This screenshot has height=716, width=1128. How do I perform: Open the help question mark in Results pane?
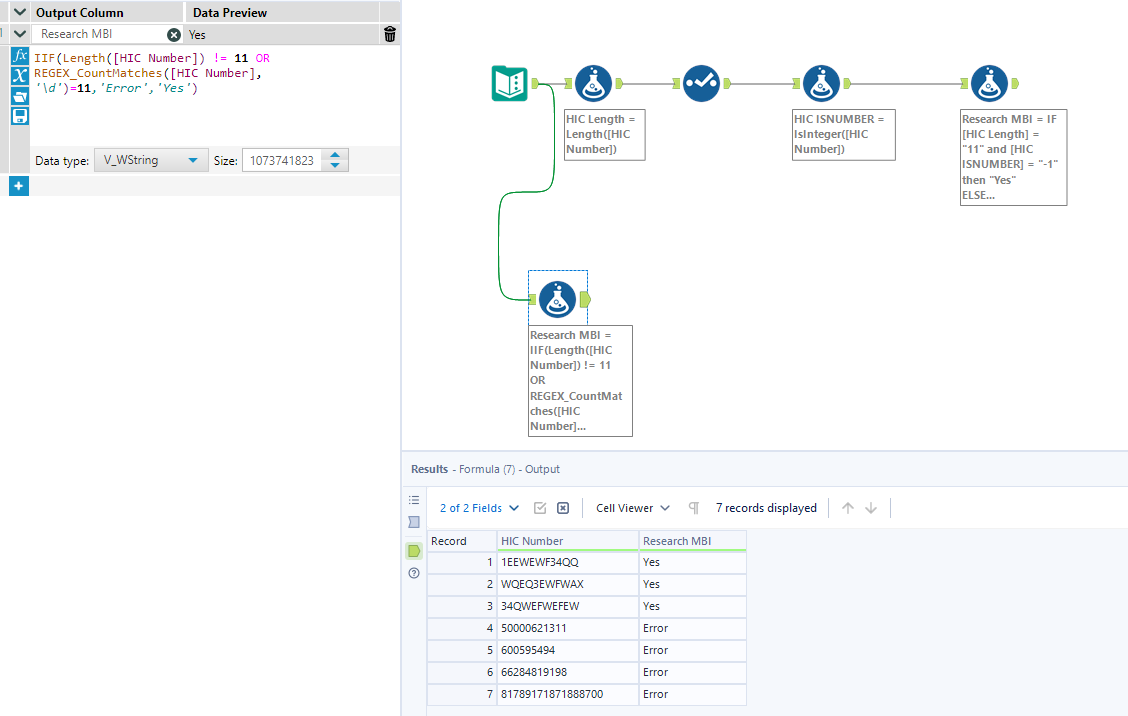click(413, 572)
